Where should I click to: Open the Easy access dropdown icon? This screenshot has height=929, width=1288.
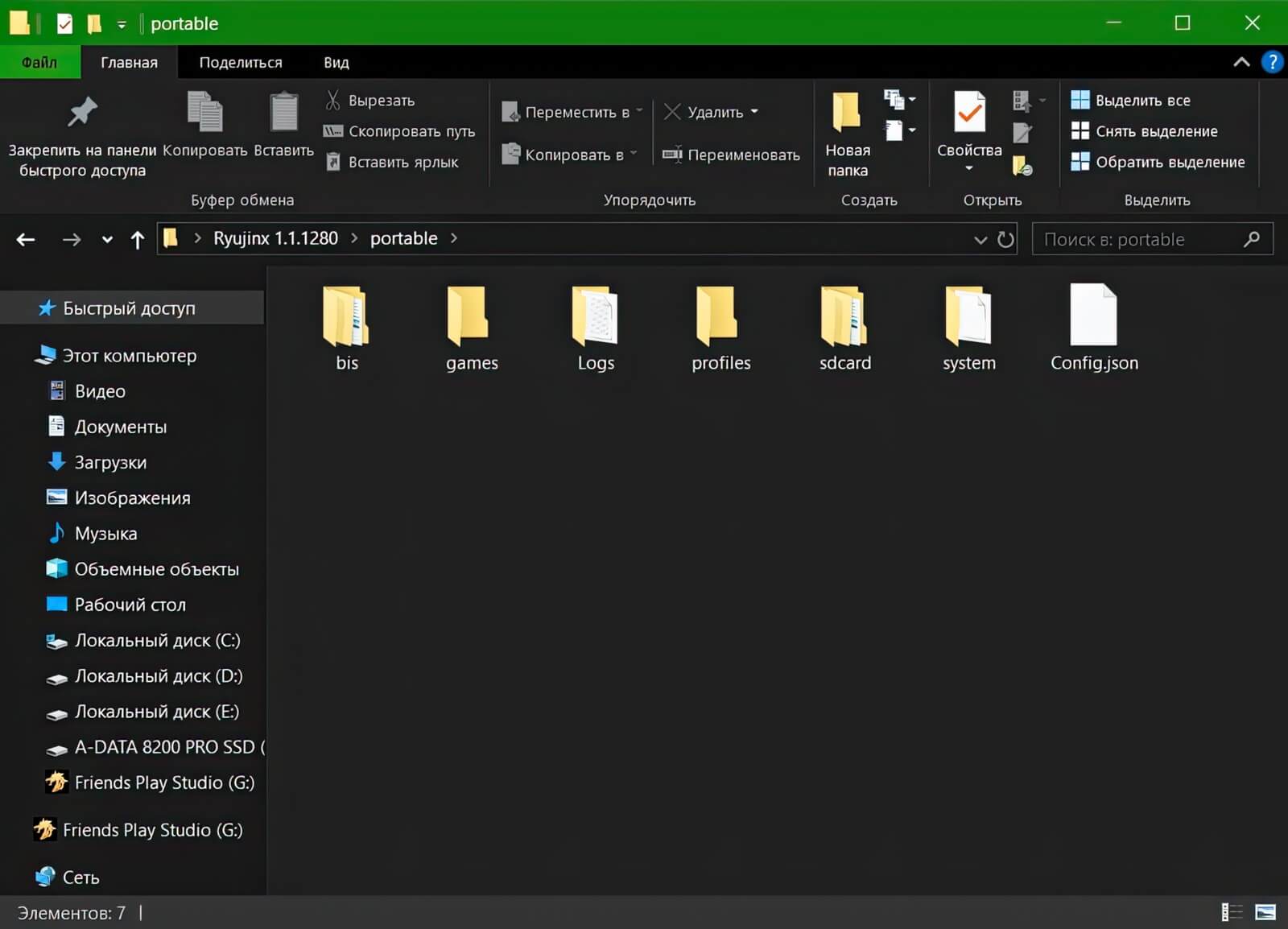[x=899, y=130]
